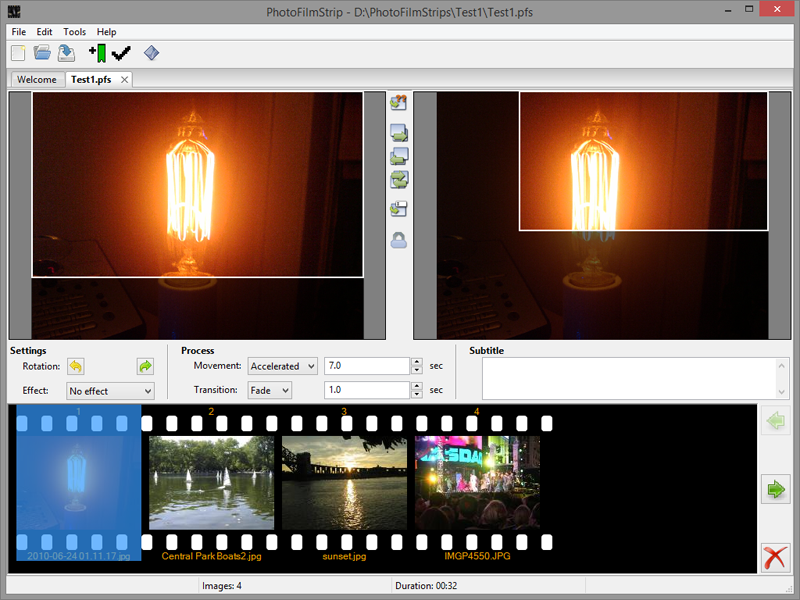Image resolution: width=800 pixels, height=600 pixels.
Task: Open the Tools menu
Action: (x=74, y=32)
